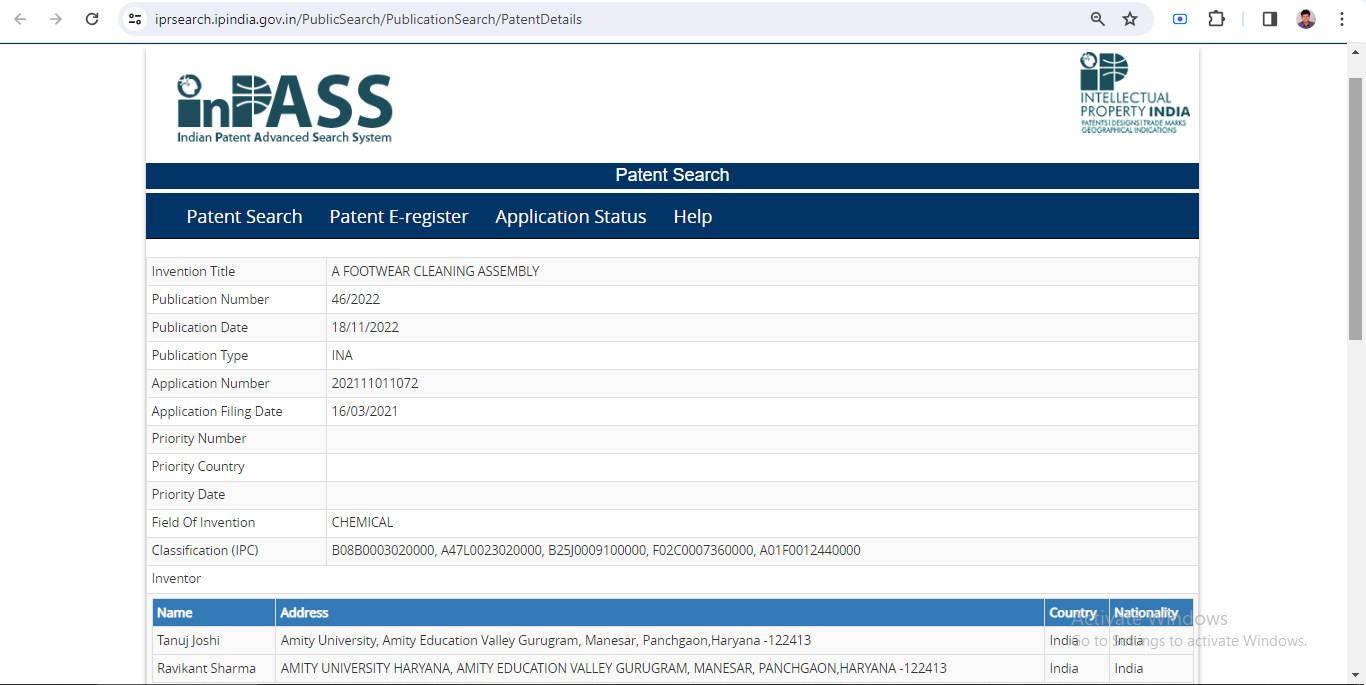Open Chrome three-dot menu
Viewport: 1366px width, 685px height.
[x=1342, y=19]
